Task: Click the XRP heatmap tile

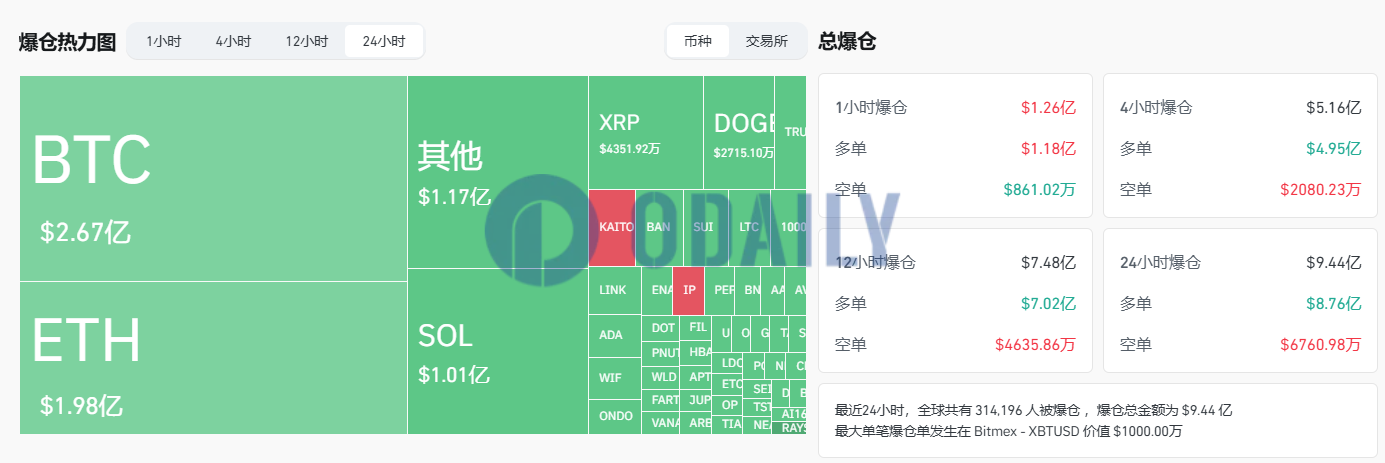Action: click(645, 132)
